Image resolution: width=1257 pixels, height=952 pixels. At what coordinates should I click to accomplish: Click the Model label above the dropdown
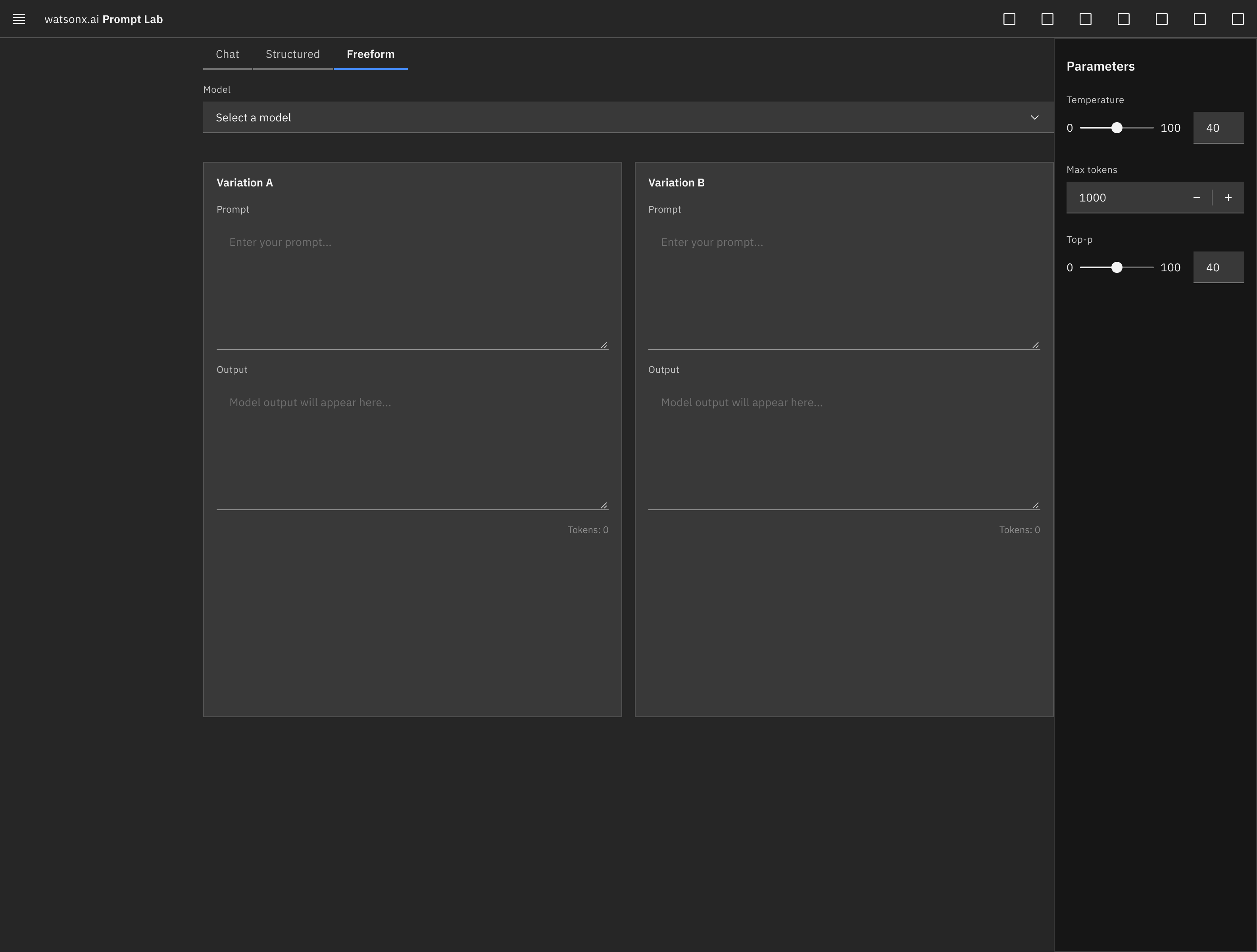click(x=217, y=90)
